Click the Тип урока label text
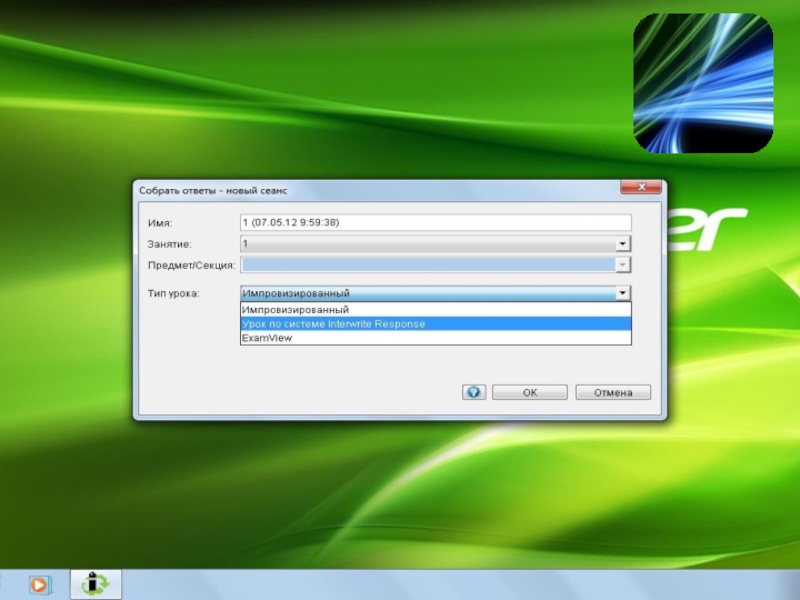 coord(173,294)
